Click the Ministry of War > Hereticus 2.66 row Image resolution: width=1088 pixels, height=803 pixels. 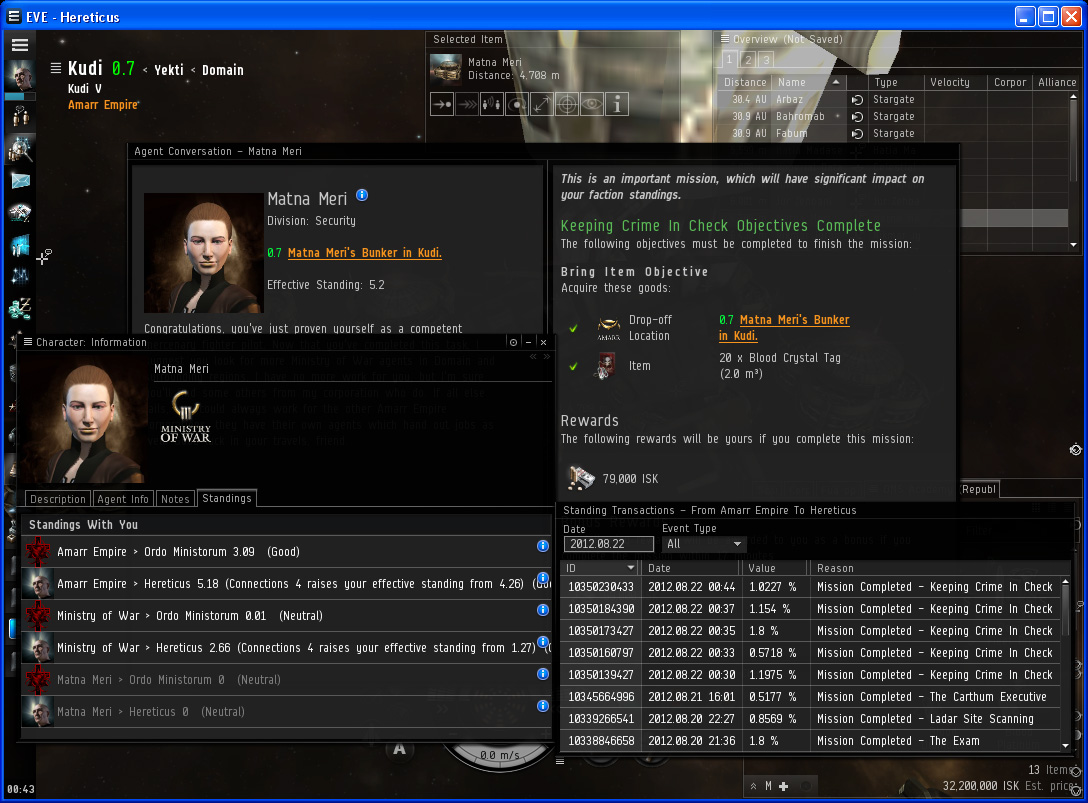tap(286, 648)
